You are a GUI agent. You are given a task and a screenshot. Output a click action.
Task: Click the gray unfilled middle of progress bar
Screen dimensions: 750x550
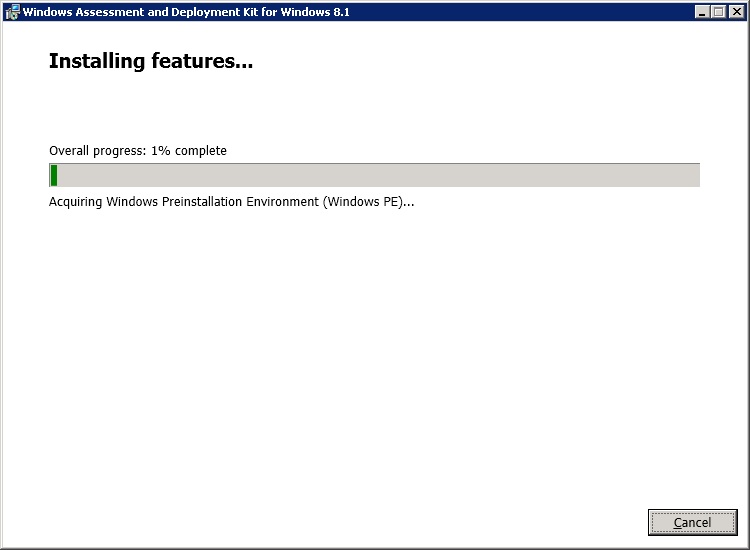click(375, 176)
